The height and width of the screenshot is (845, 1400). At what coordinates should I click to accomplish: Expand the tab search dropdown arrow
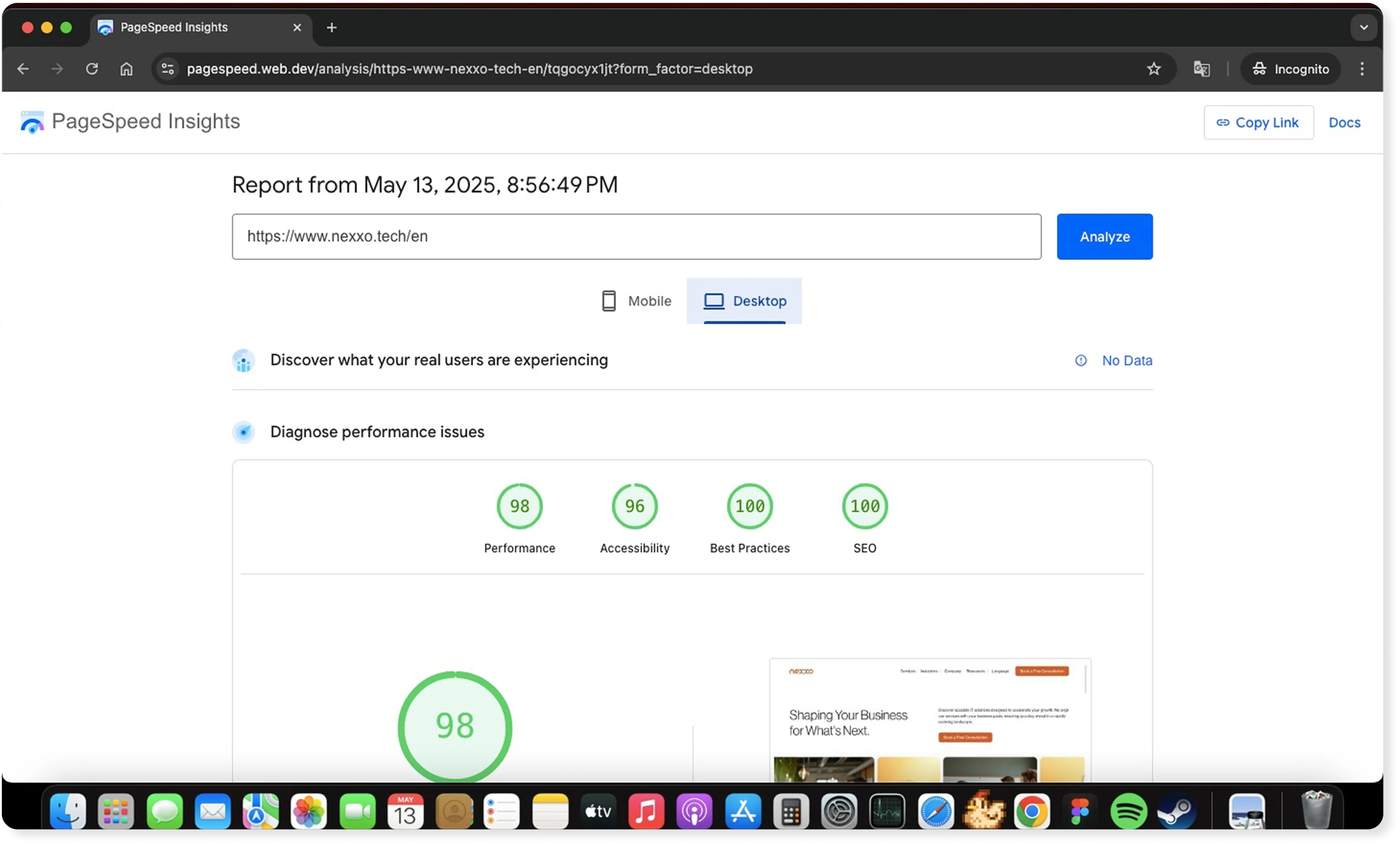click(x=1363, y=27)
